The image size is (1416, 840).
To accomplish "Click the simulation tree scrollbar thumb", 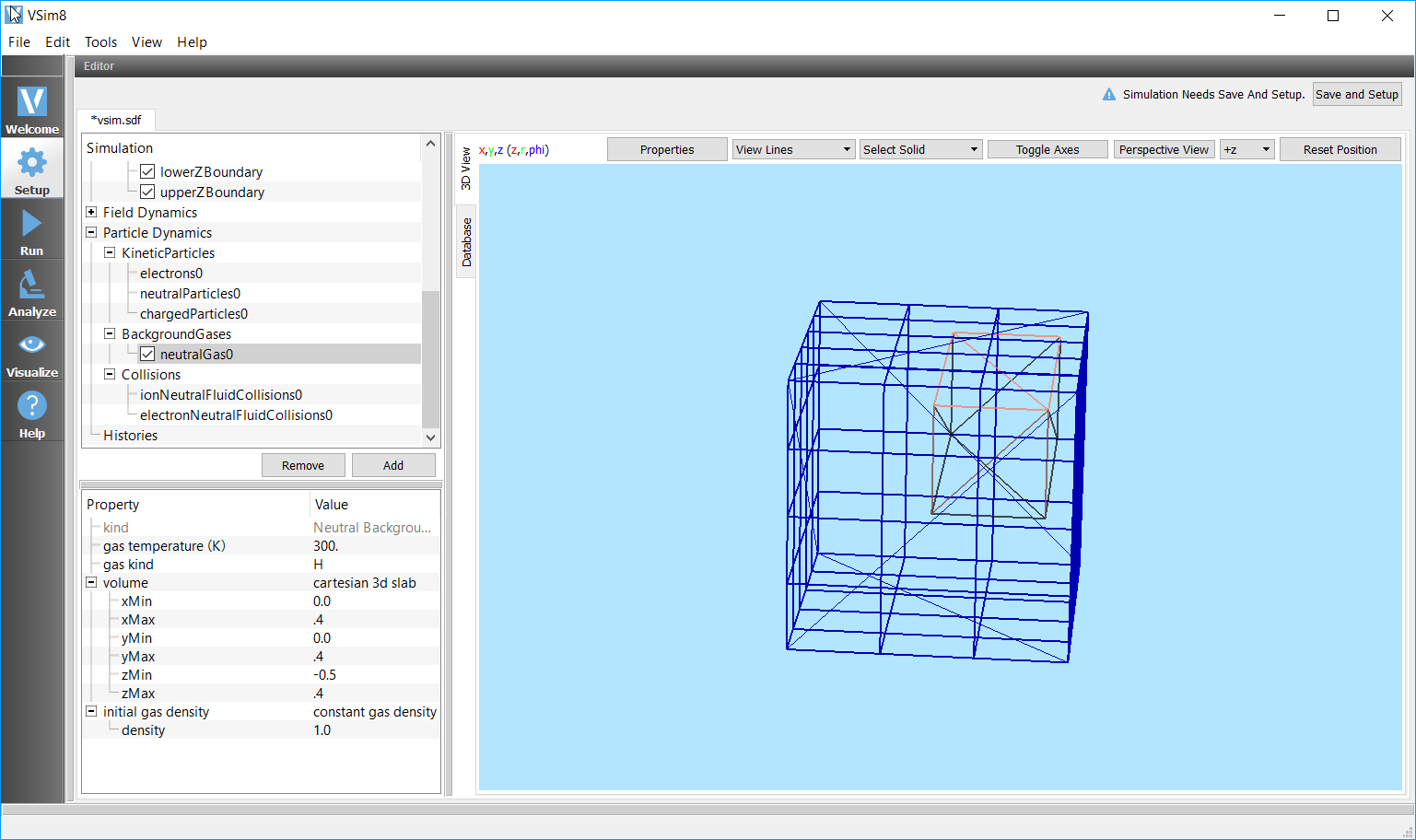I will tap(430, 359).
